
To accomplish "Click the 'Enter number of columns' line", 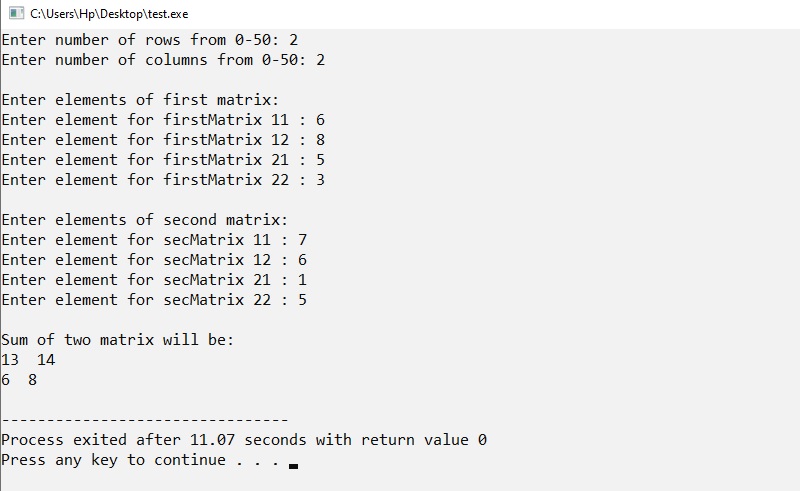I will [x=163, y=60].
